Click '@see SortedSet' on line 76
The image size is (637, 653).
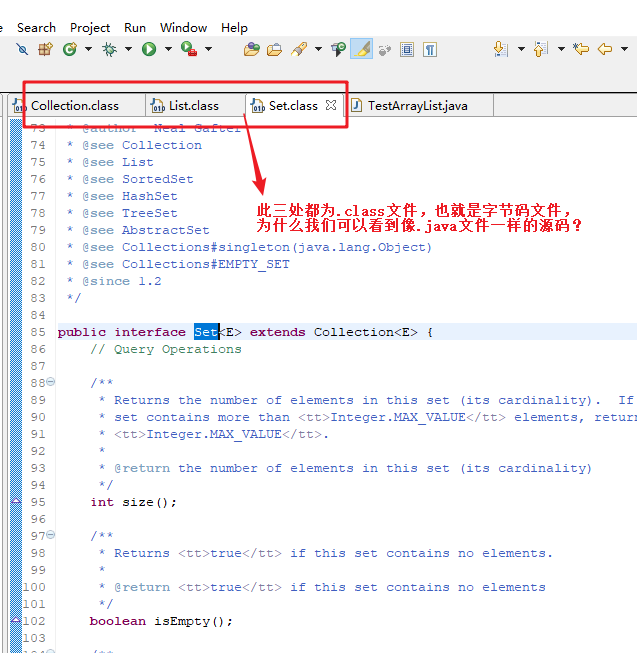pos(138,179)
